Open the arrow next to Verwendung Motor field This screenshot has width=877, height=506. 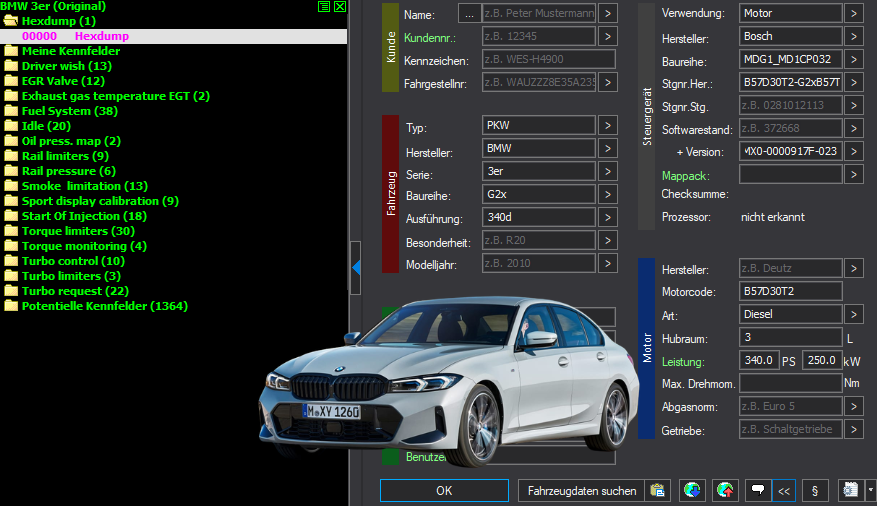pos(854,13)
